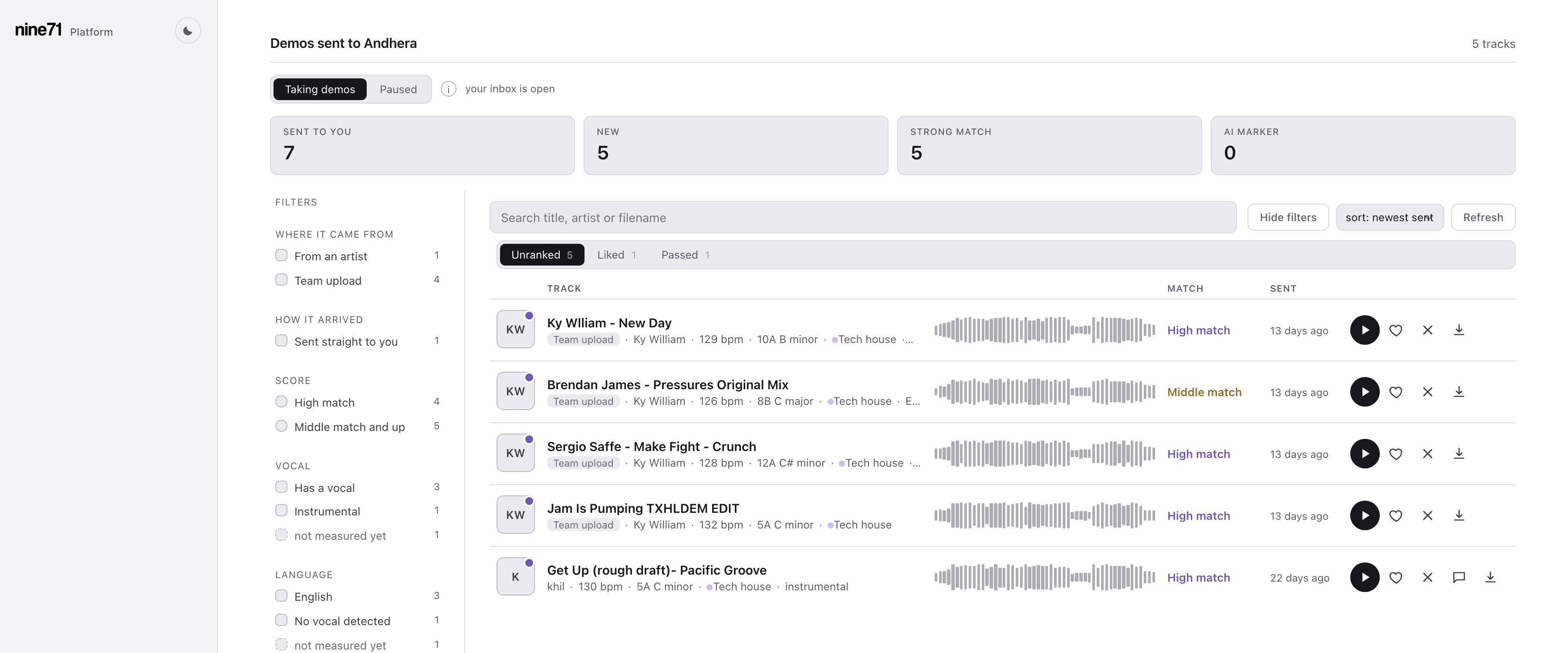Viewport: 1568px width, 653px height.
Task: Click the Hide filters button
Action: point(1288,217)
